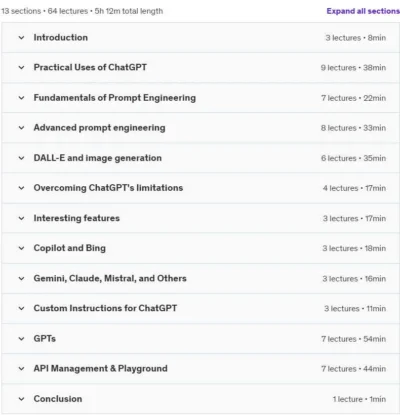Image resolution: width=400 pixels, height=415 pixels.
Task: Expand the Introduction section chevron
Action: [x=21, y=38]
